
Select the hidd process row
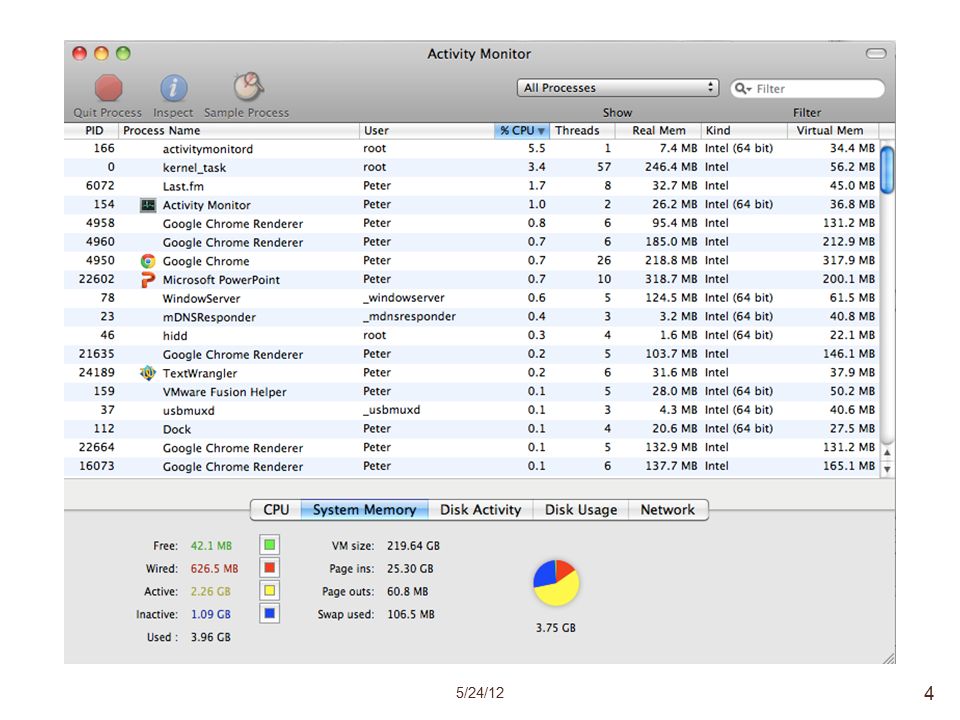click(x=471, y=336)
